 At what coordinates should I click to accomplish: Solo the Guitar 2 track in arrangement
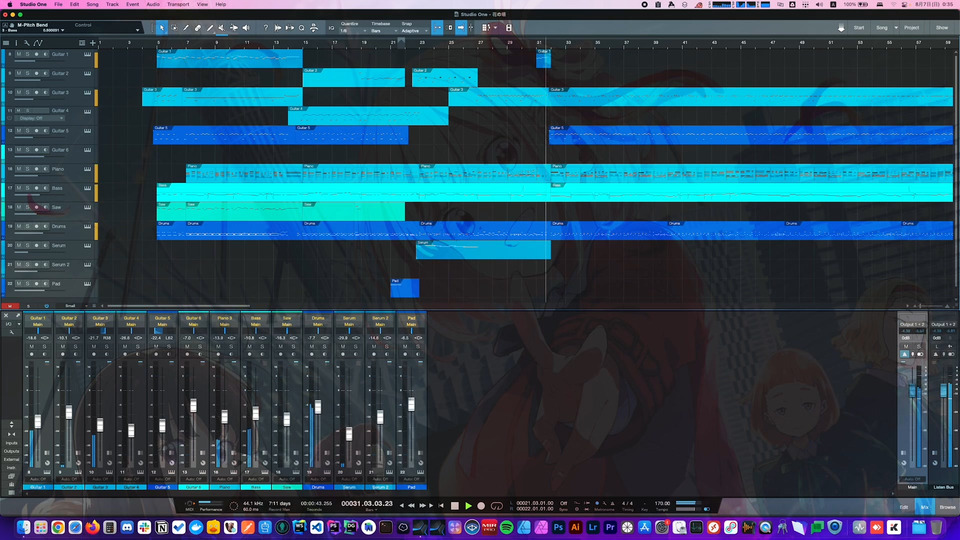coord(27,73)
